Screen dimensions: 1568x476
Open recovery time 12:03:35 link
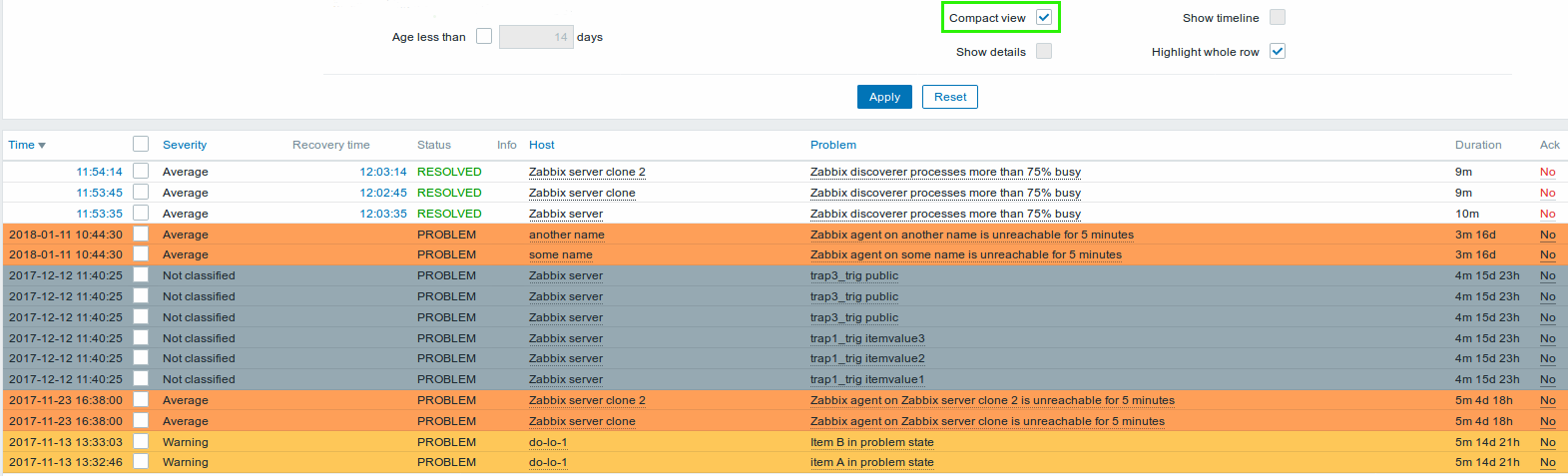383,214
